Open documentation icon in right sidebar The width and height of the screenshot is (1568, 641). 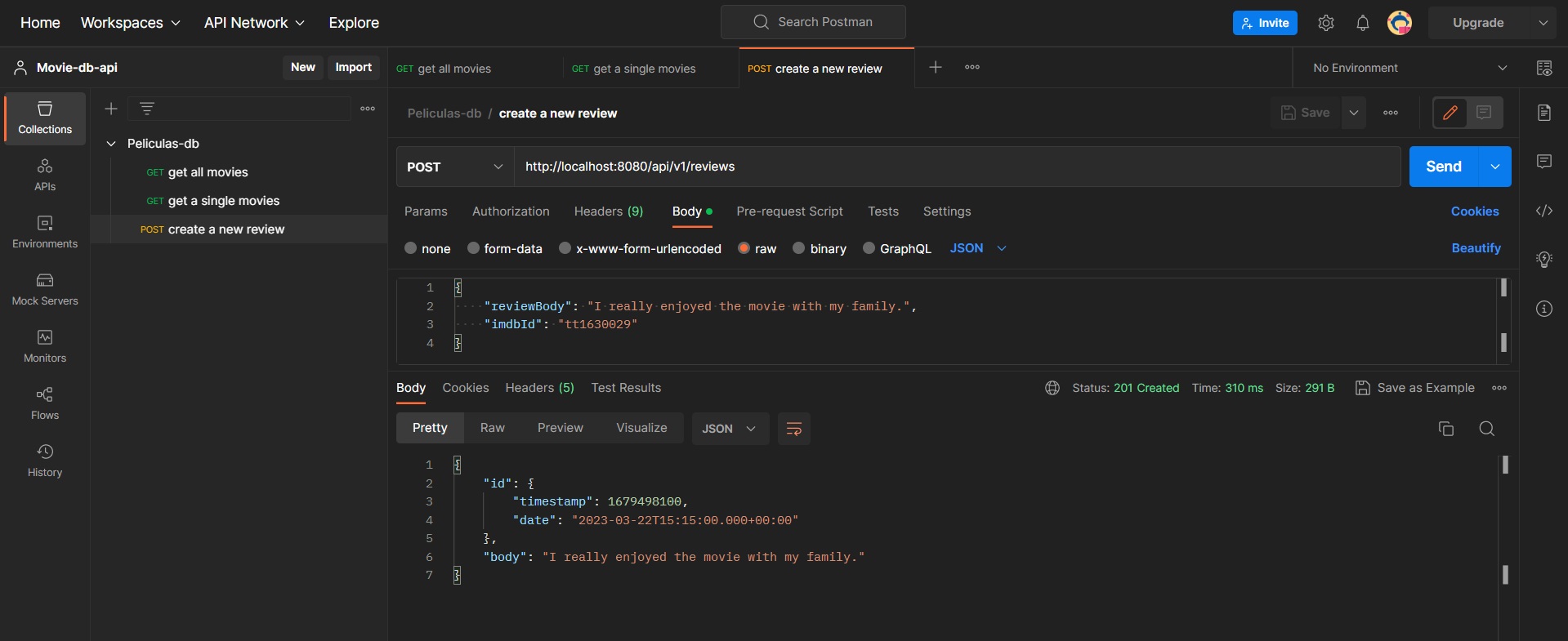click(x=1544, y=113)
